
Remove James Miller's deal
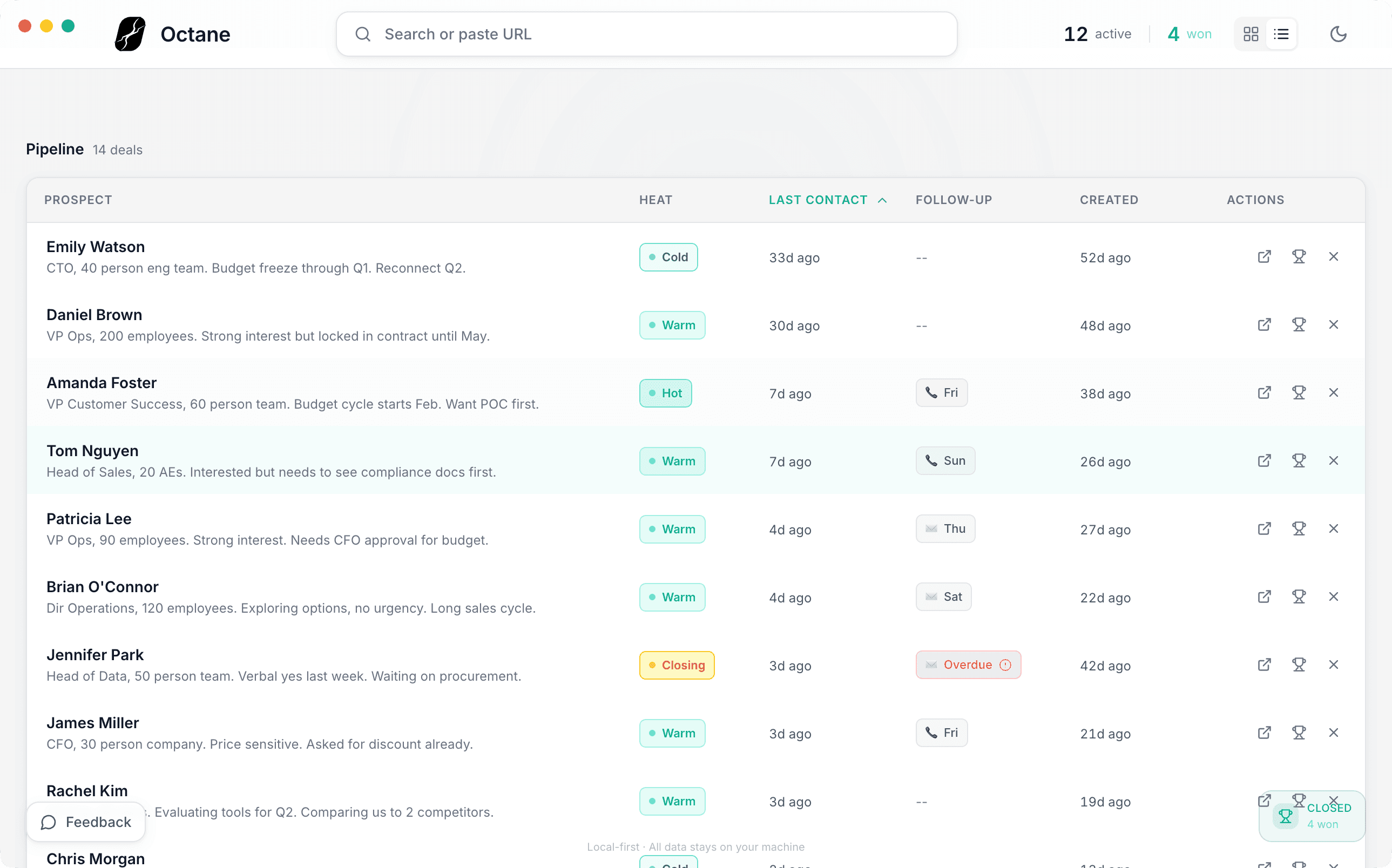(x=1334, y=733)
